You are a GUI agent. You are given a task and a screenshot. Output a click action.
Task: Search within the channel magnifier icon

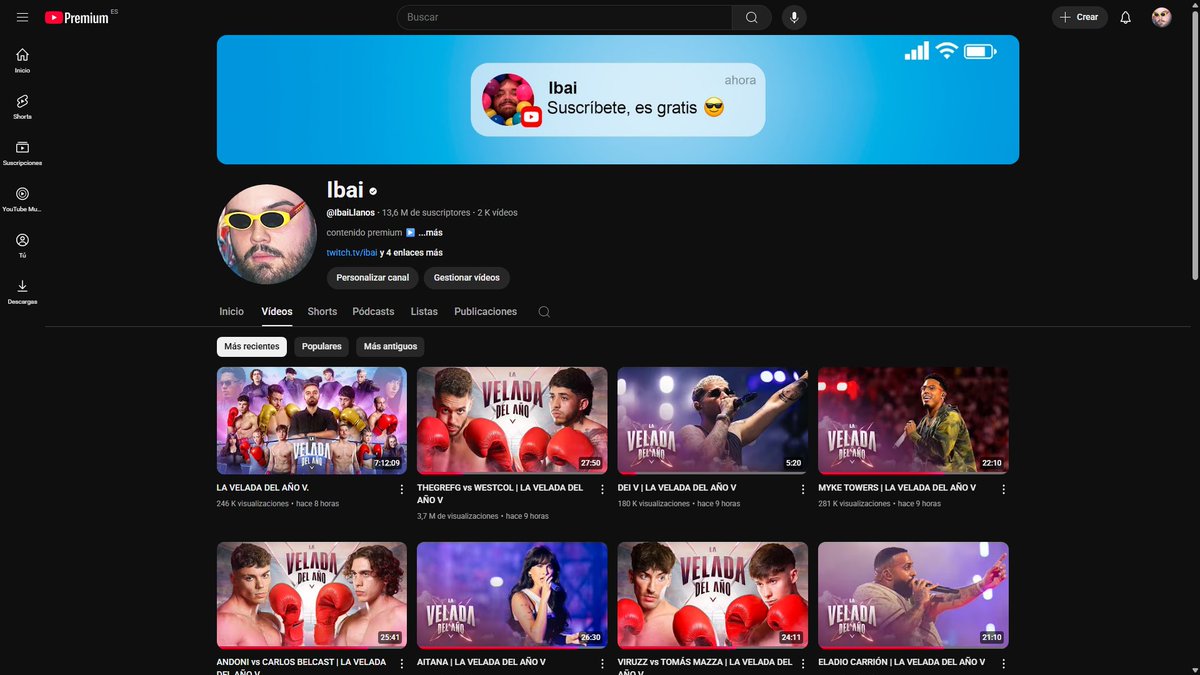click(x=544, y=312)
